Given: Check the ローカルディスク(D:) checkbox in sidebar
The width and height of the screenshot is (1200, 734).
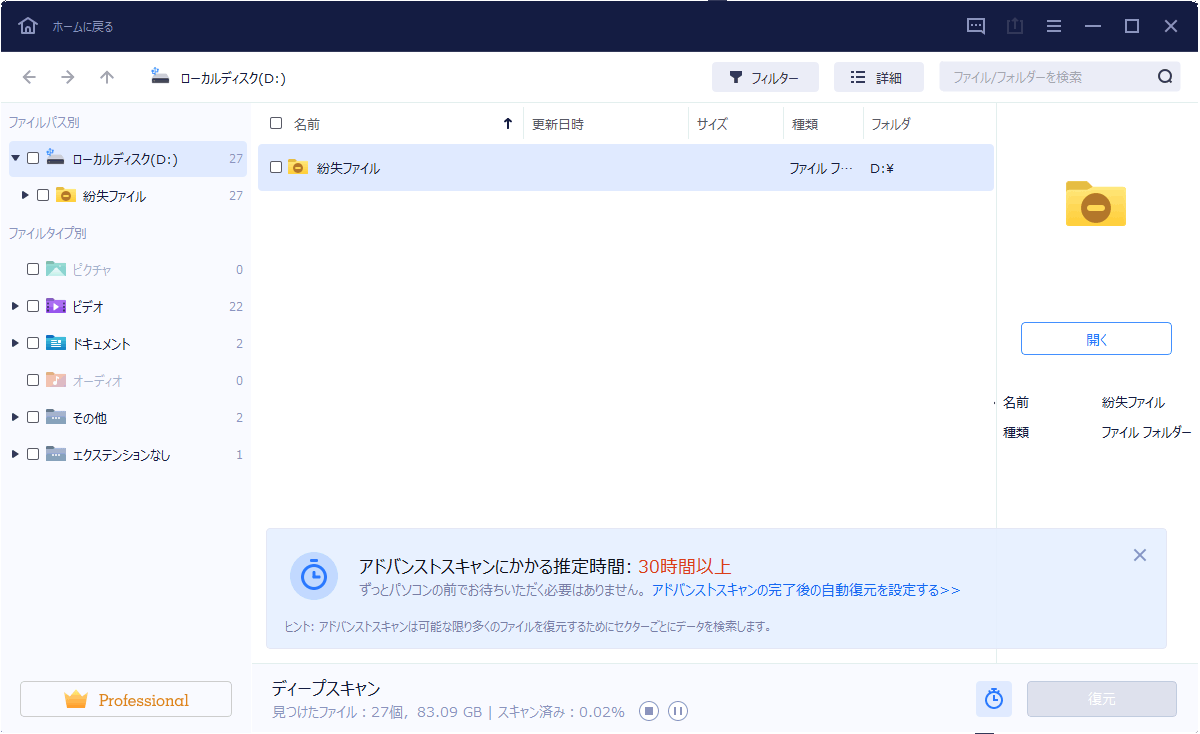Looking at the screenshot, I should (x=33, y=158).
